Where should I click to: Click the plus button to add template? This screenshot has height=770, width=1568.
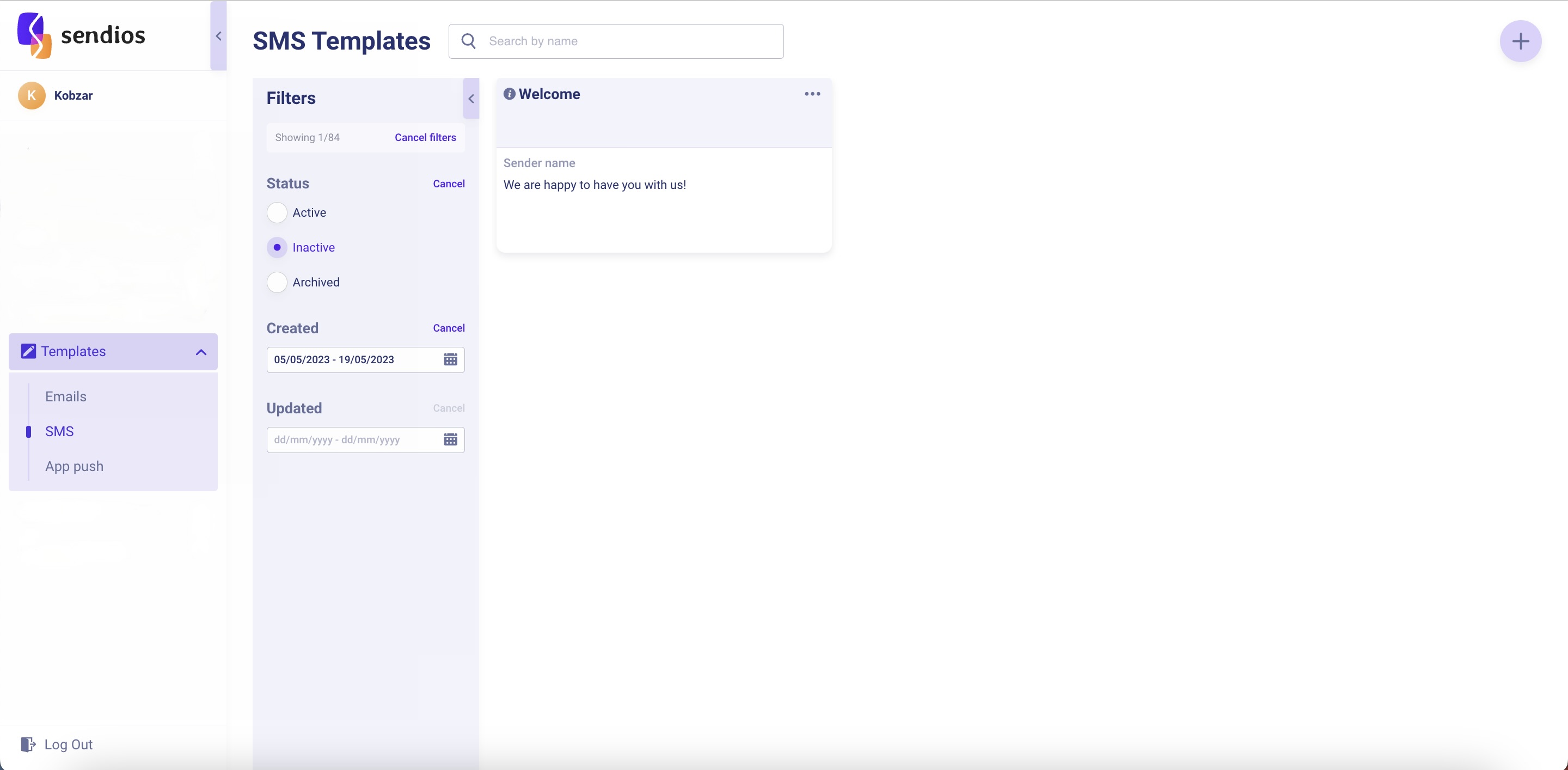click(x=1520, y=41)
